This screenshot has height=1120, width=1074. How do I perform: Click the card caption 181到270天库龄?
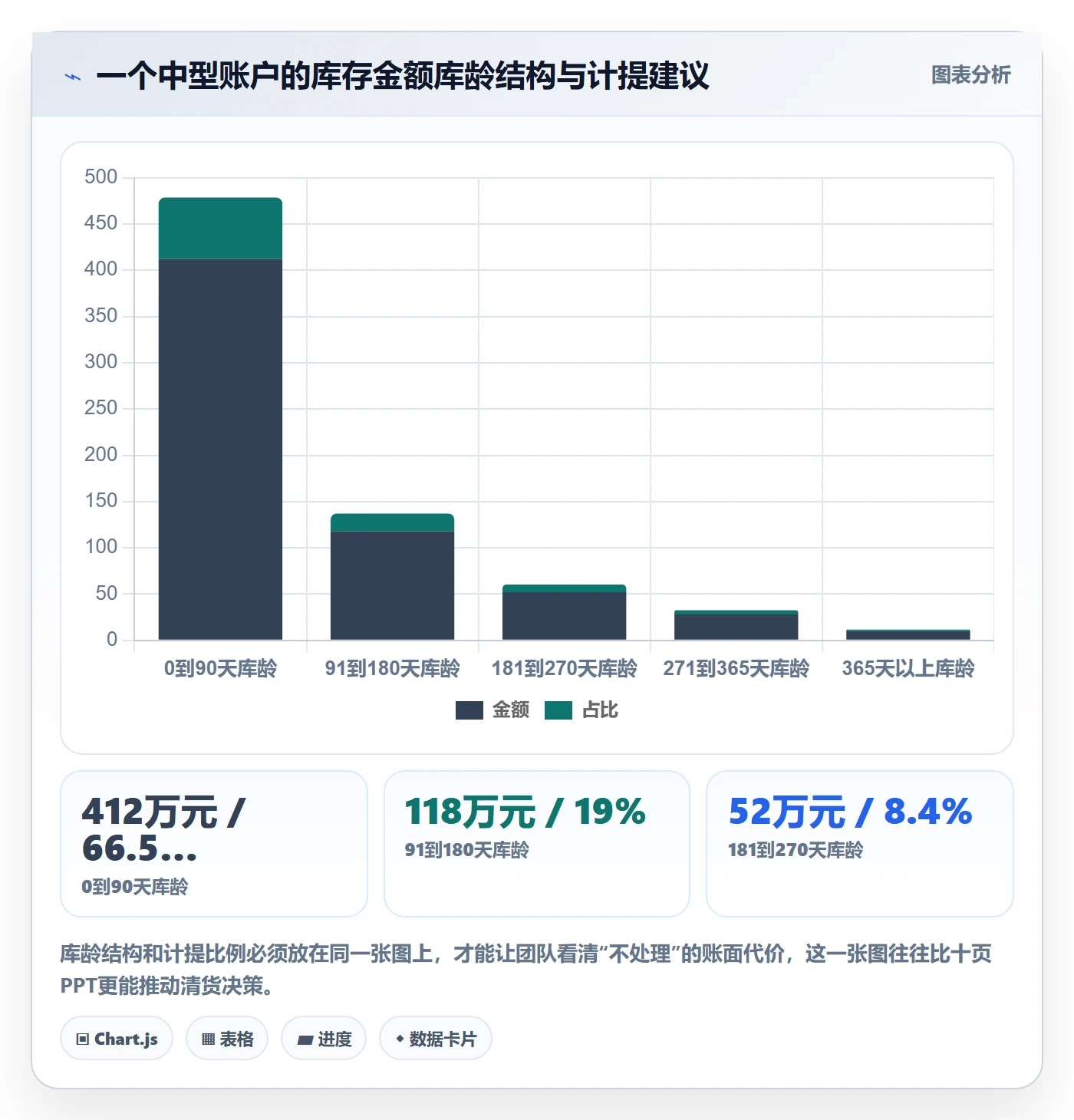tap(796, 850)
